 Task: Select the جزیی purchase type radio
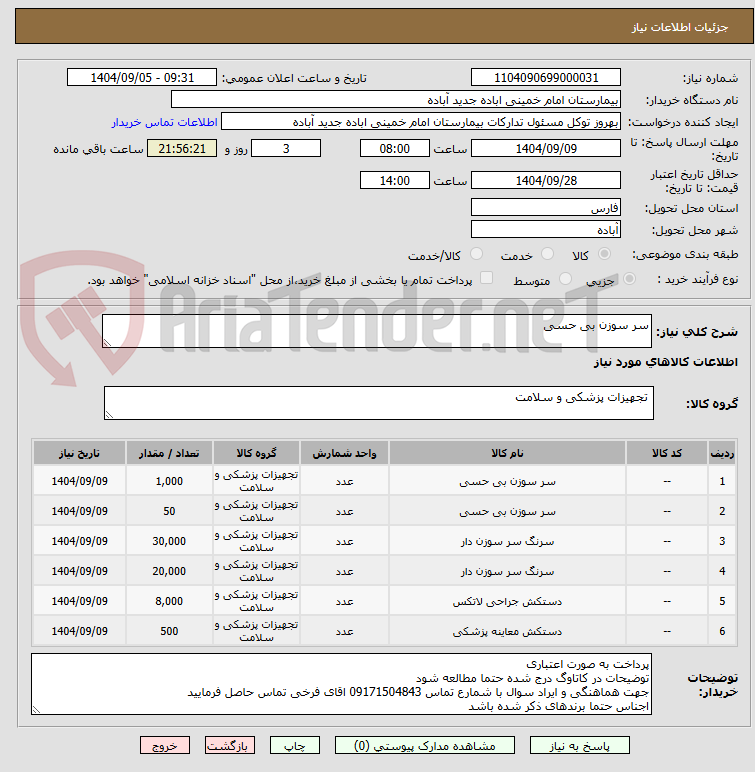[x=629, y=279]
